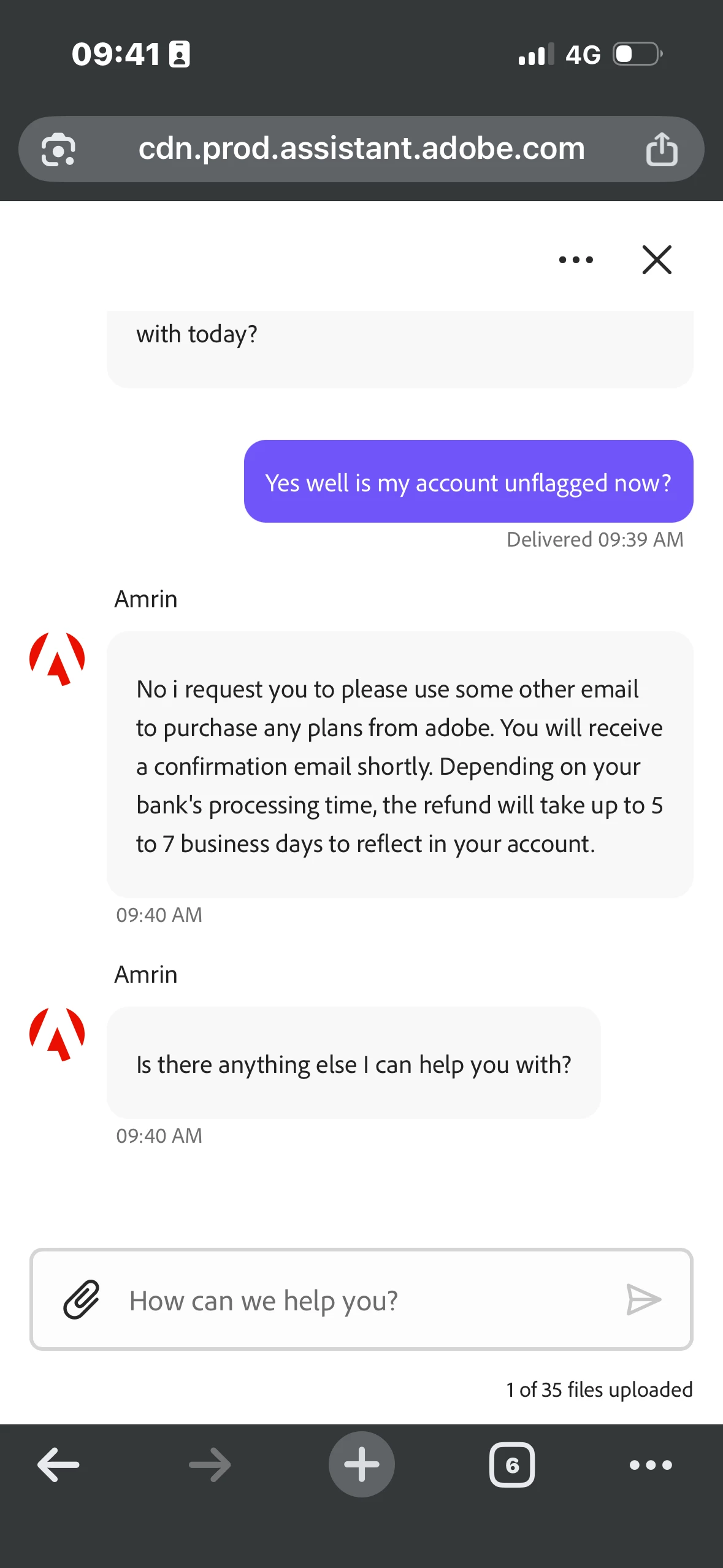Close the Adobe chat window
This screenshot has width=723, height=1568.
[657, 259]
